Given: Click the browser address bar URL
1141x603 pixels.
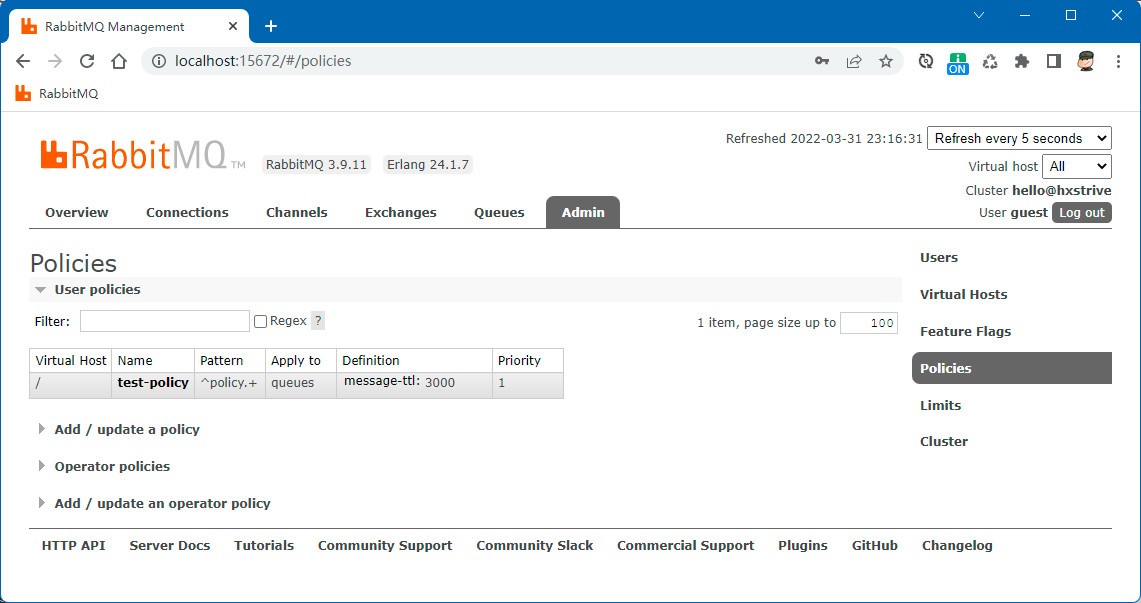Looking at the screenshot, I should (x=263, y=61).
